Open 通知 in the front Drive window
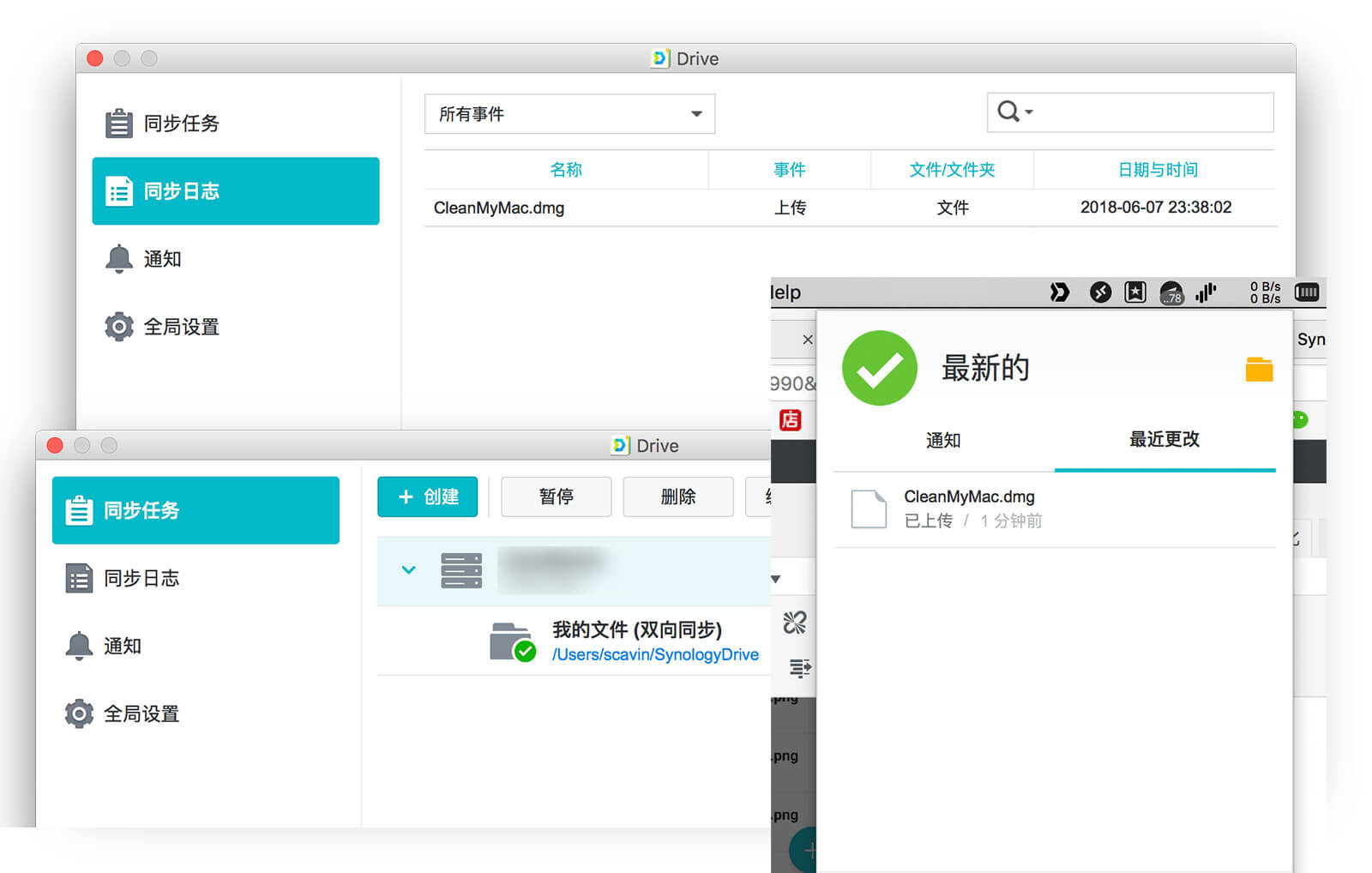This screenshot has width=1372, height=873. click(x=196, y=646)
